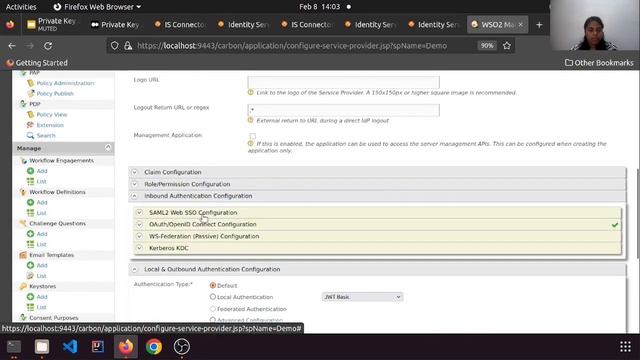
Task: Select Federated Authentication radio button
Action: pyautogui.click(x=213, y=309)
